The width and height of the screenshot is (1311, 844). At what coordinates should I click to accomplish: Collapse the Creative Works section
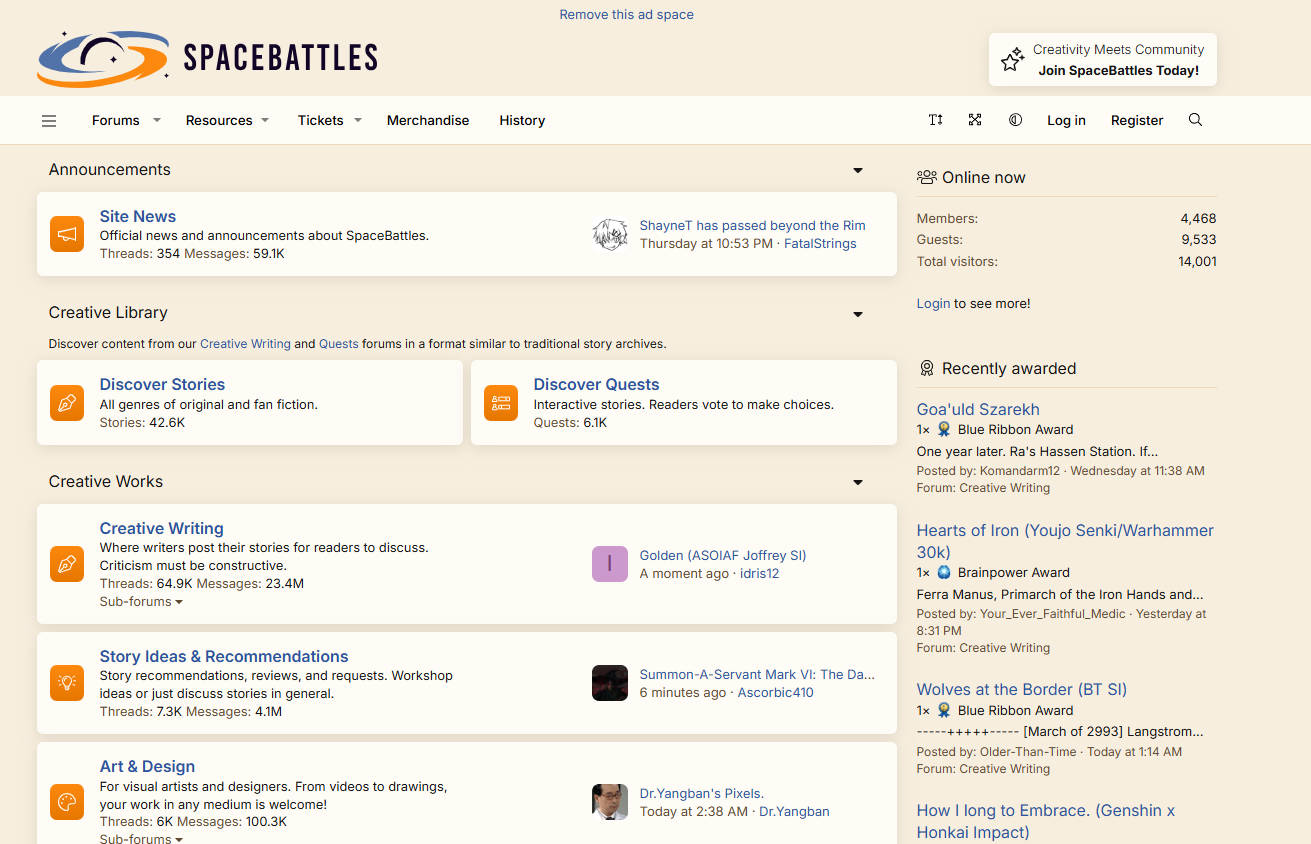point(858,482)
